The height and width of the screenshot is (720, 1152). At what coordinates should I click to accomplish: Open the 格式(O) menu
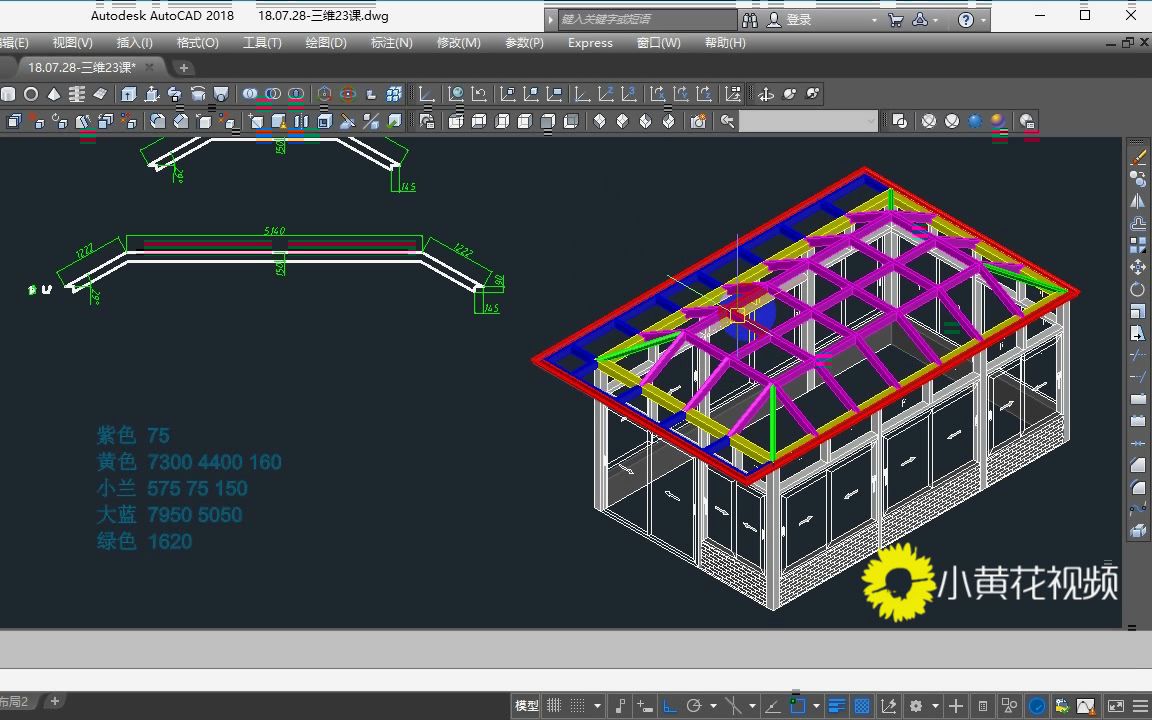[198, 43]
